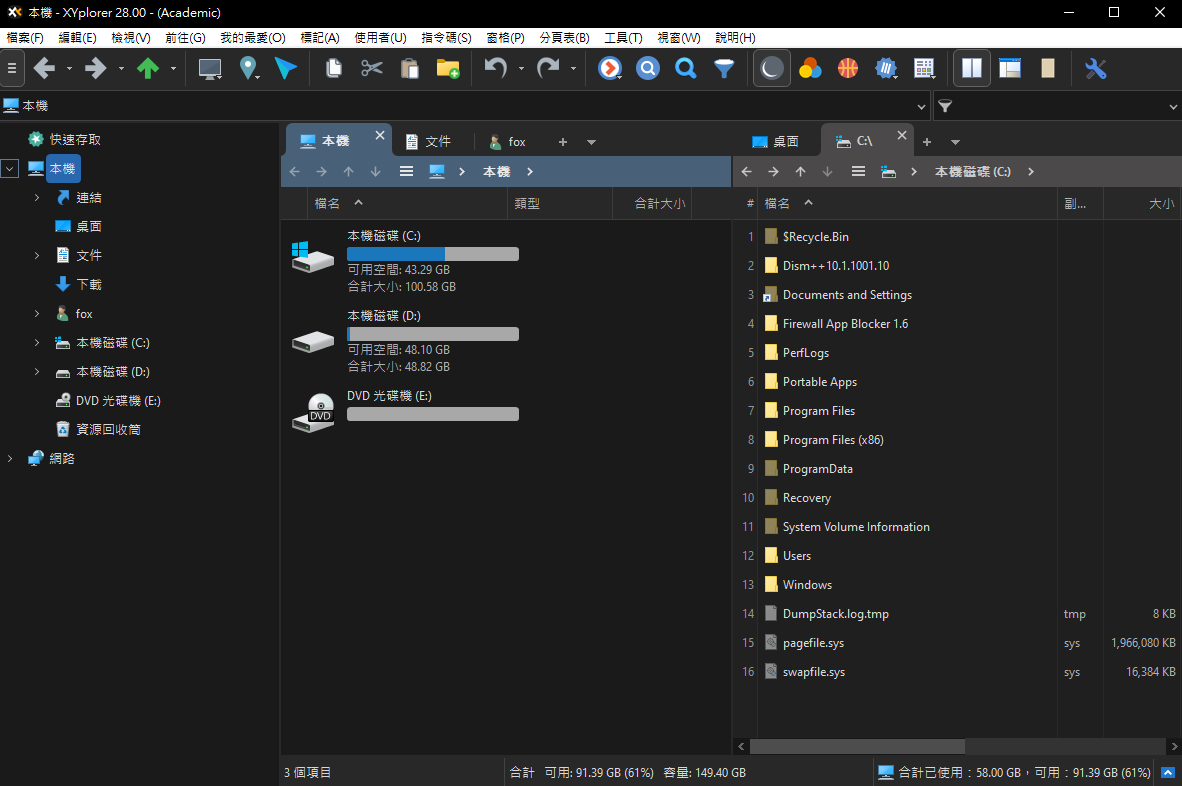Viewport: 1182px width, 786px height.
Task: Open the 工具(T) menu
Action: tap(622, 38)
